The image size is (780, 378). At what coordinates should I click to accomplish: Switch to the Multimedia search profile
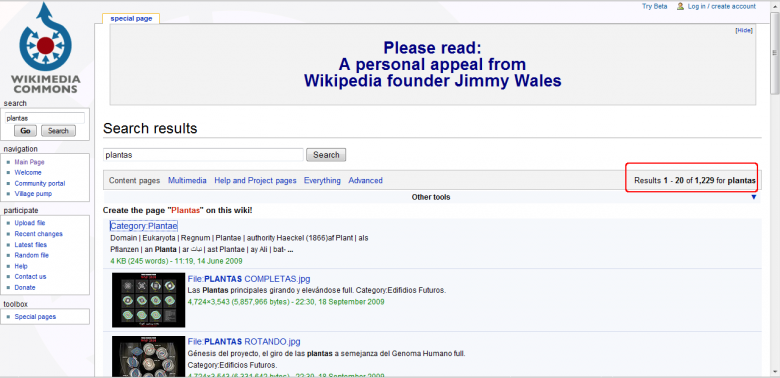tap(187, 181)
